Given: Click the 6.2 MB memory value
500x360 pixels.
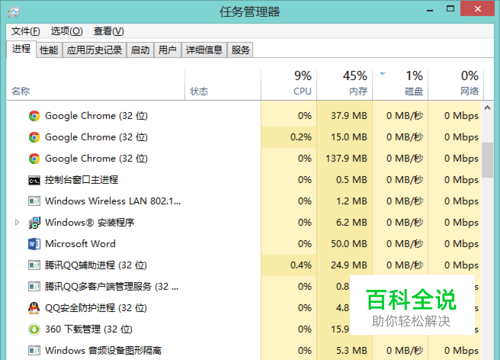Looking at the screenshot, I should (352, 223).
